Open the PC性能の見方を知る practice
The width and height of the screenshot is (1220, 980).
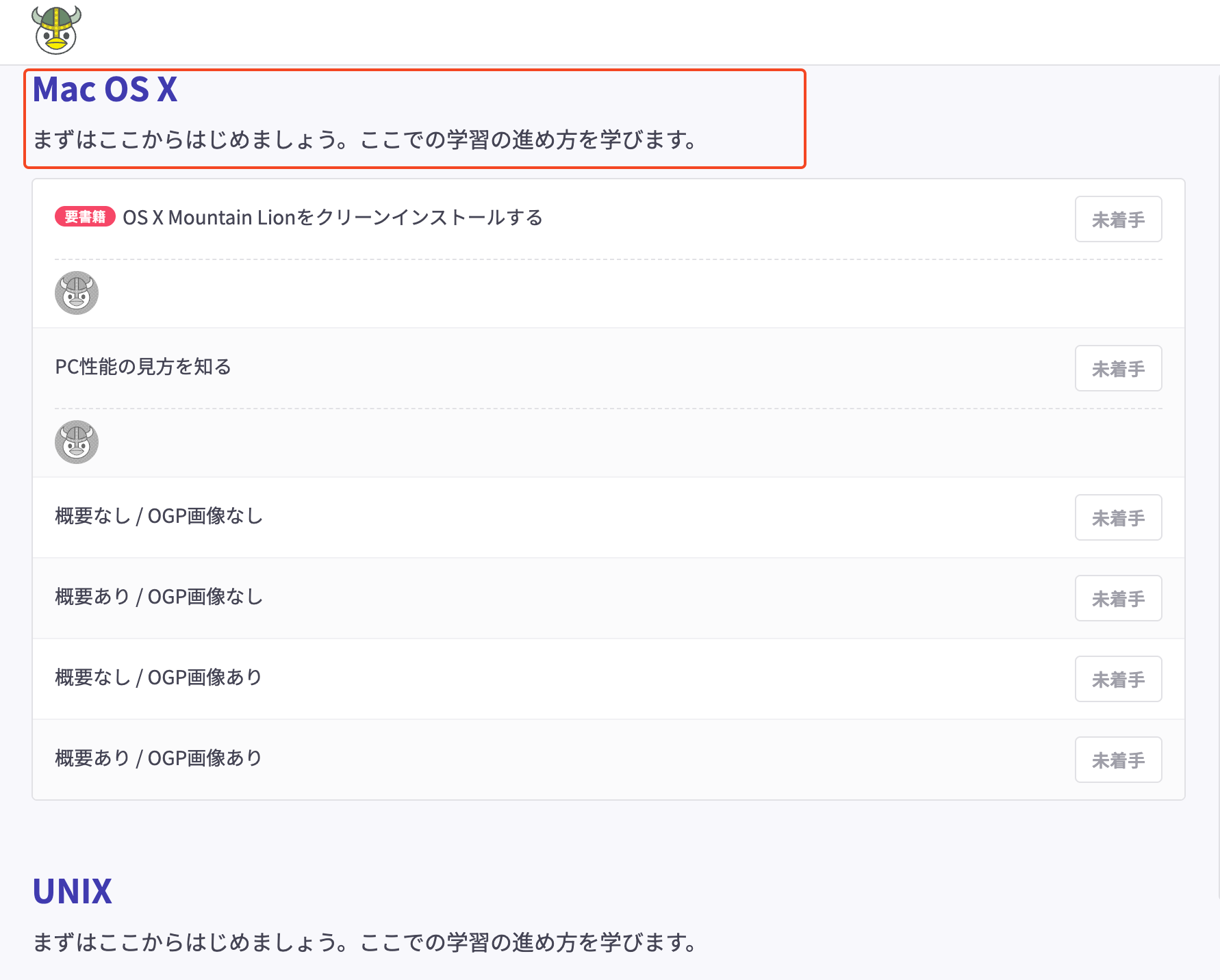coord(143,367)
